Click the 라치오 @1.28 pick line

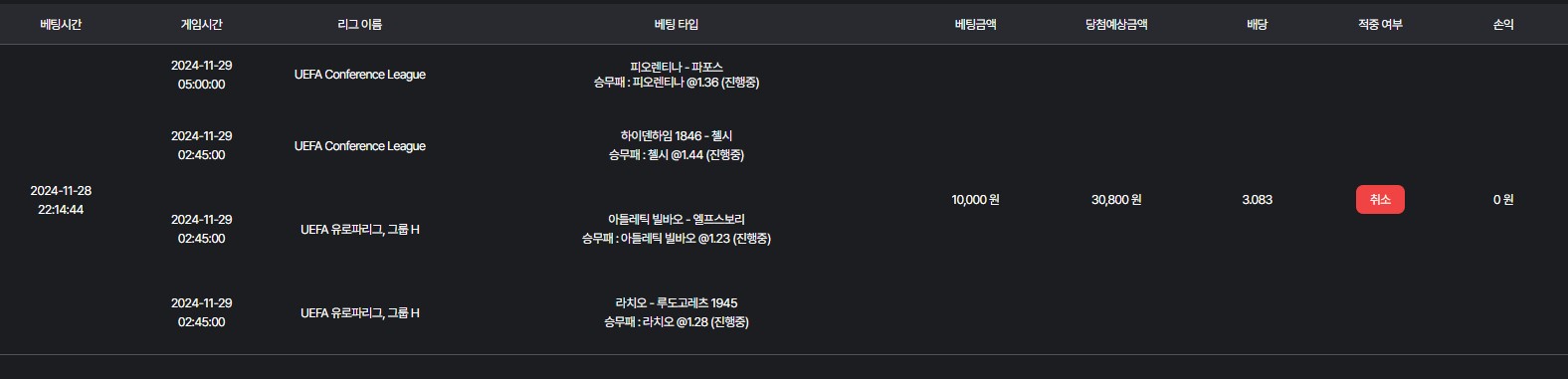tap(677, 322)
